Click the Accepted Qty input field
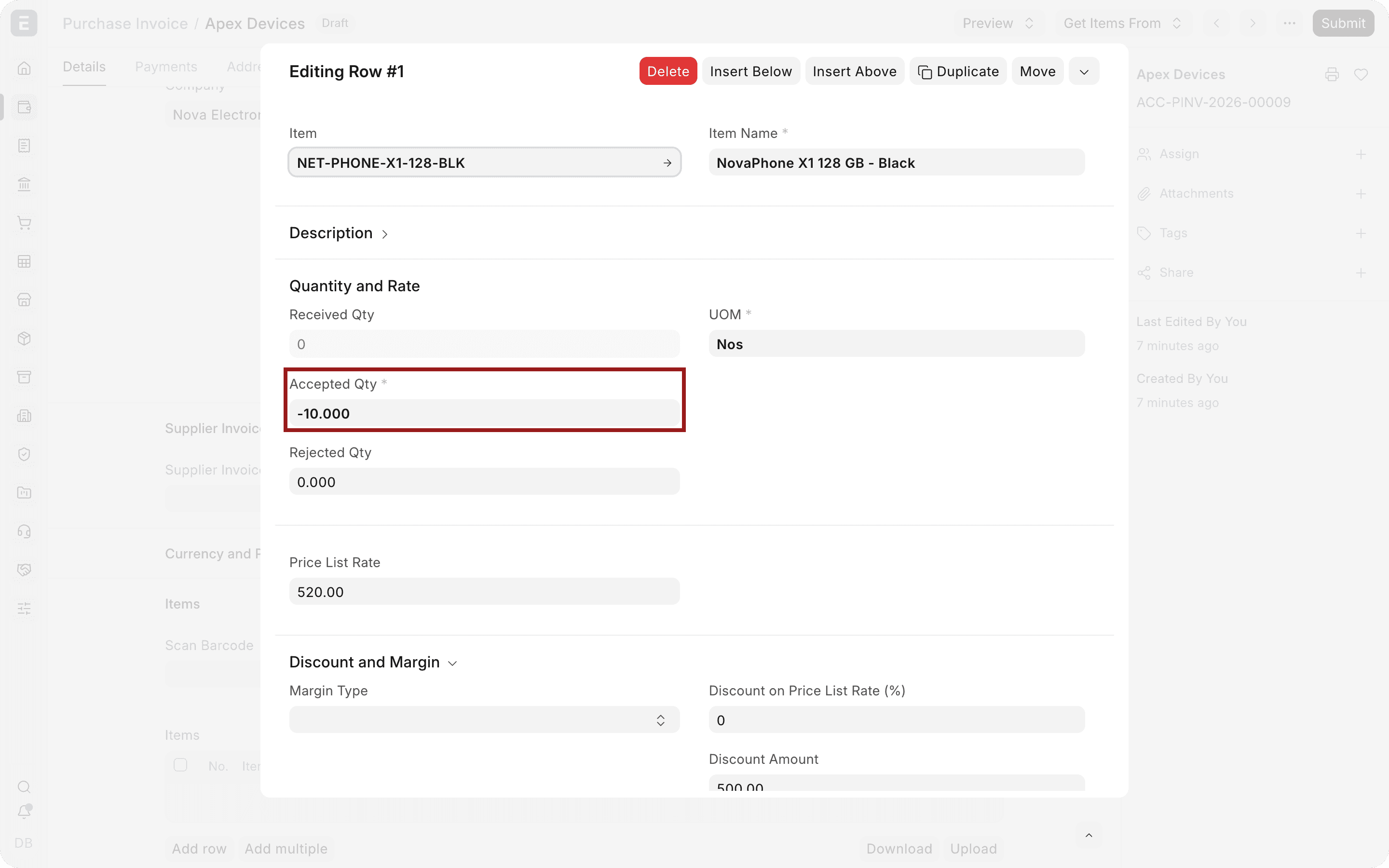 coord(484,413)
